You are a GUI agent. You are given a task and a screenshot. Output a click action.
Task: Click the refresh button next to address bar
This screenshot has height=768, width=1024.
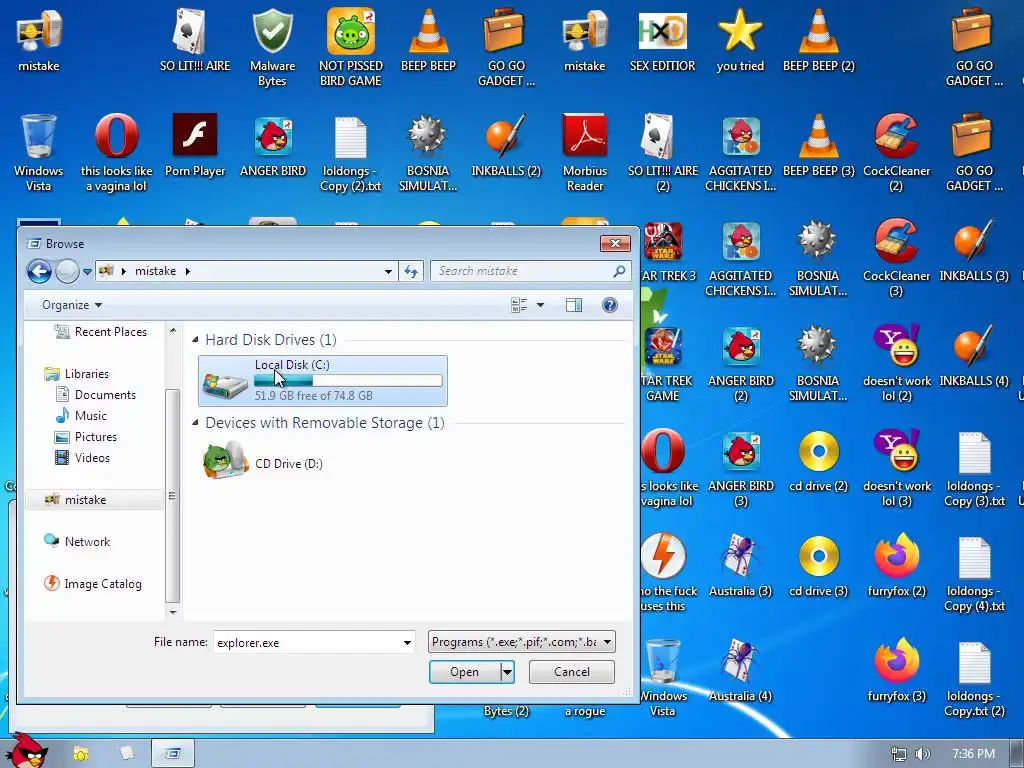(x=411, y=271)
